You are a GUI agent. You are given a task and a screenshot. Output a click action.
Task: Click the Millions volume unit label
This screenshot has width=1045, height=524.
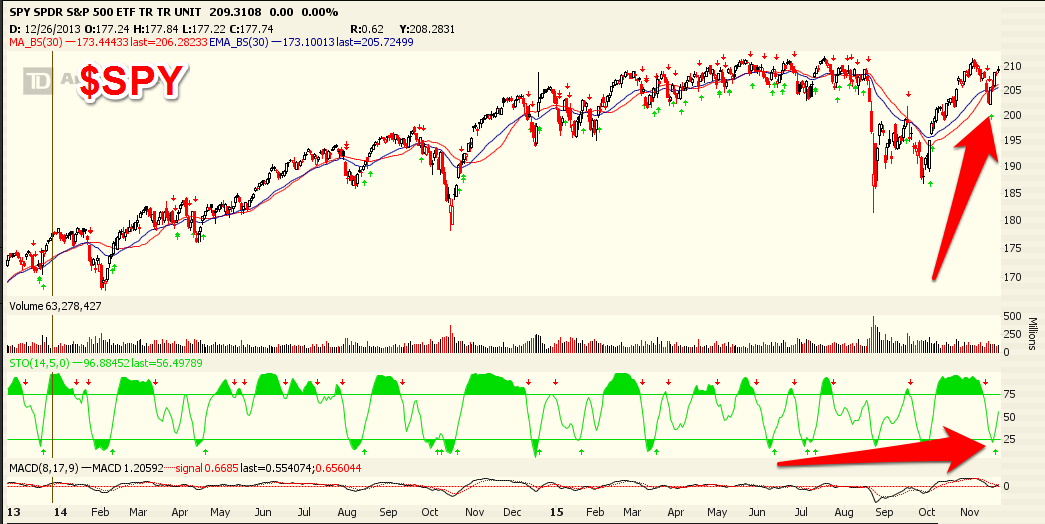coord(1033,333)
